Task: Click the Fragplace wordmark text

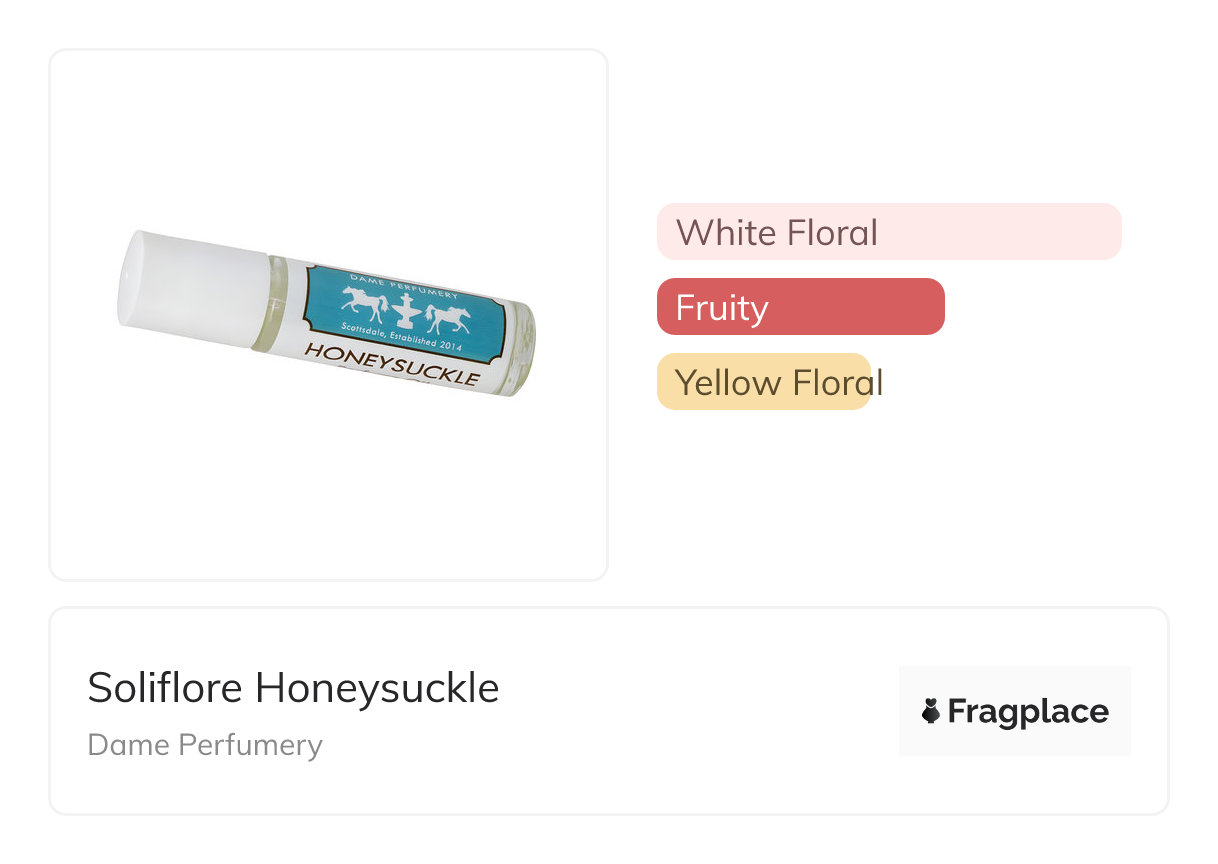Action: [1028, 711]
